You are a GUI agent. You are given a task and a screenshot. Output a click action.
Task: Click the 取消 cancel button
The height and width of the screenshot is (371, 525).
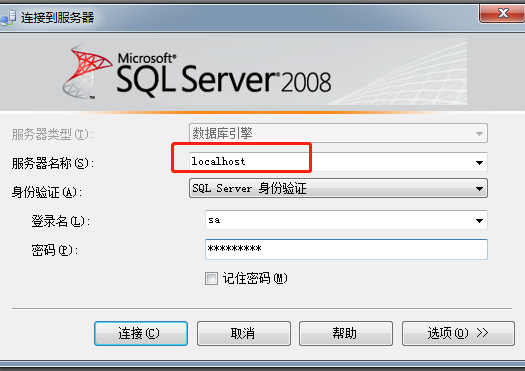[x=244, y=333]
